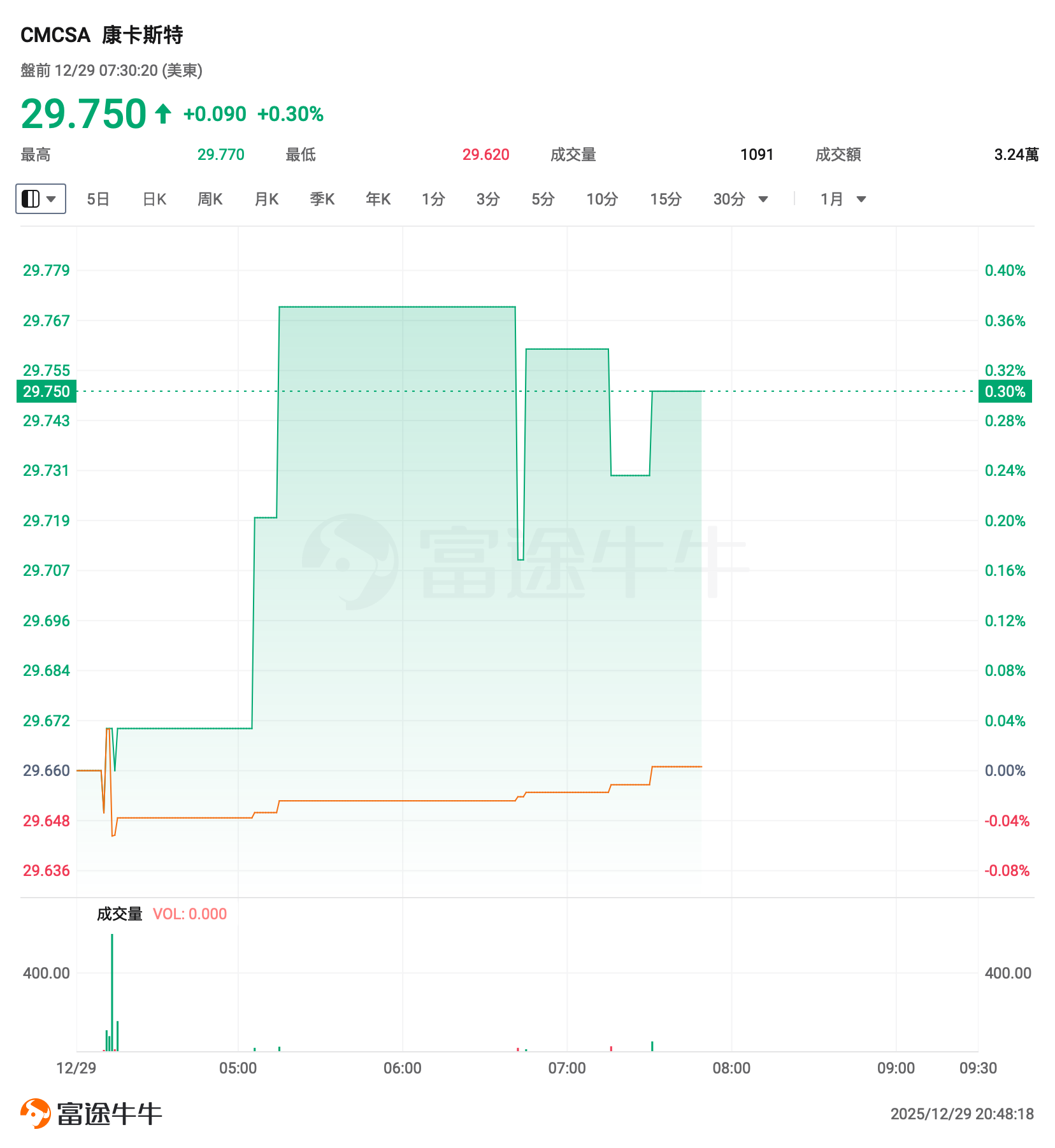Click the 07:00 time axis marker
This screenshot has width=1055, height=1148.
pyautogui.click(x=567, y=1068)
